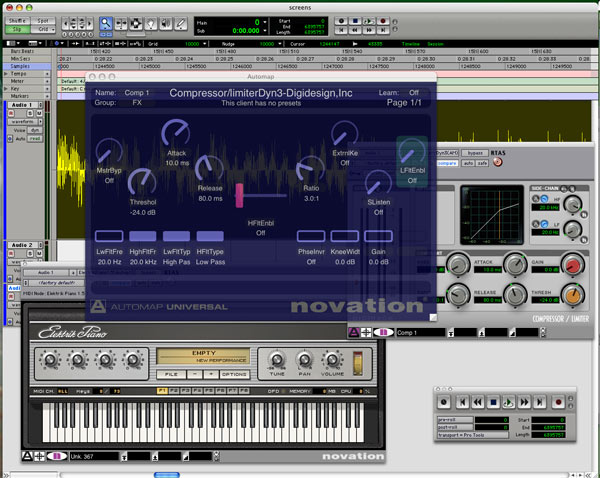Viewport: 600px width, 478px height.
Task: Click pink learn oval under Elektrik Piano
Action: point(57,456)
